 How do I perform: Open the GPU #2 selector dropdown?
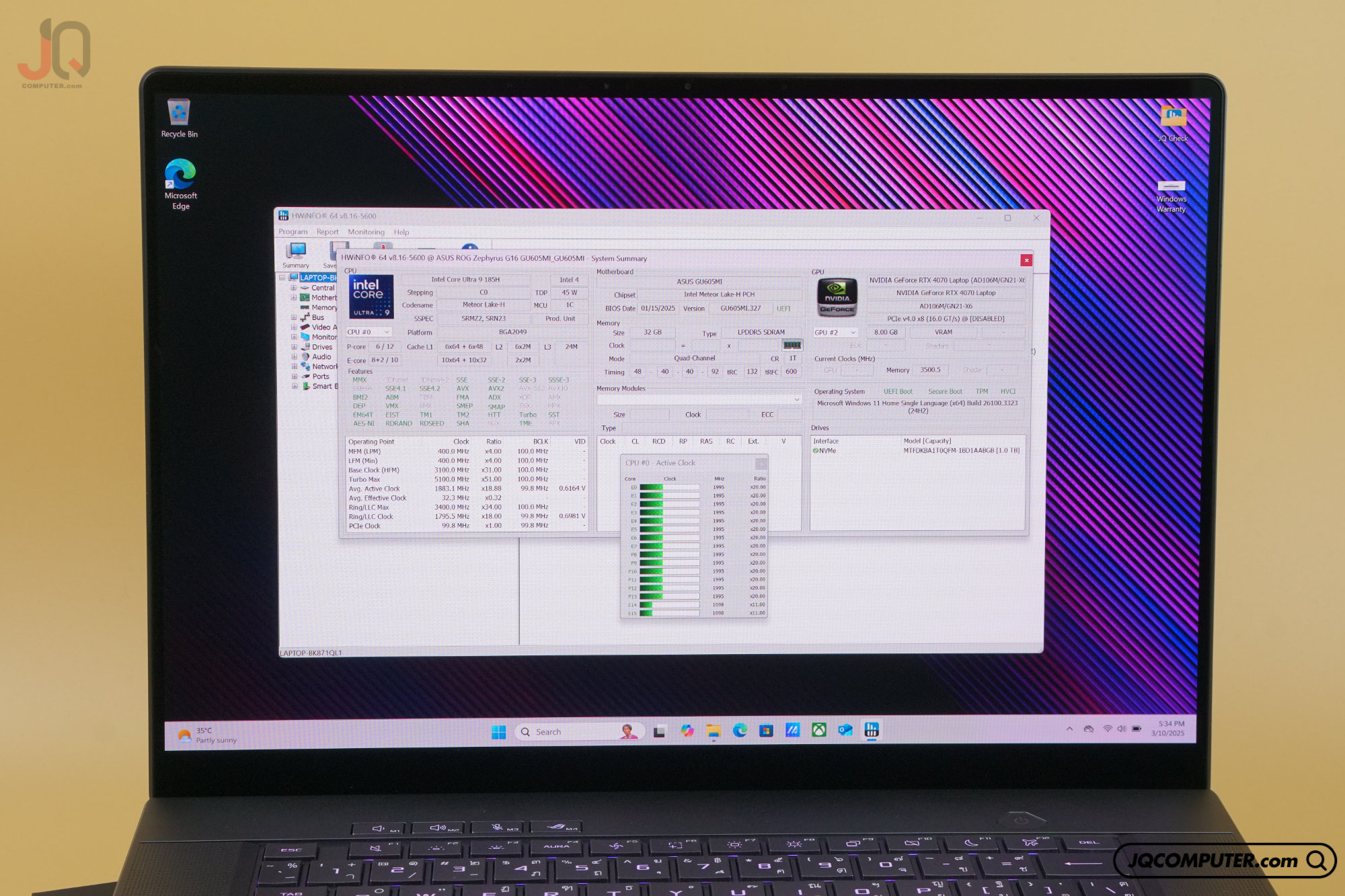[x=835, y=332]
